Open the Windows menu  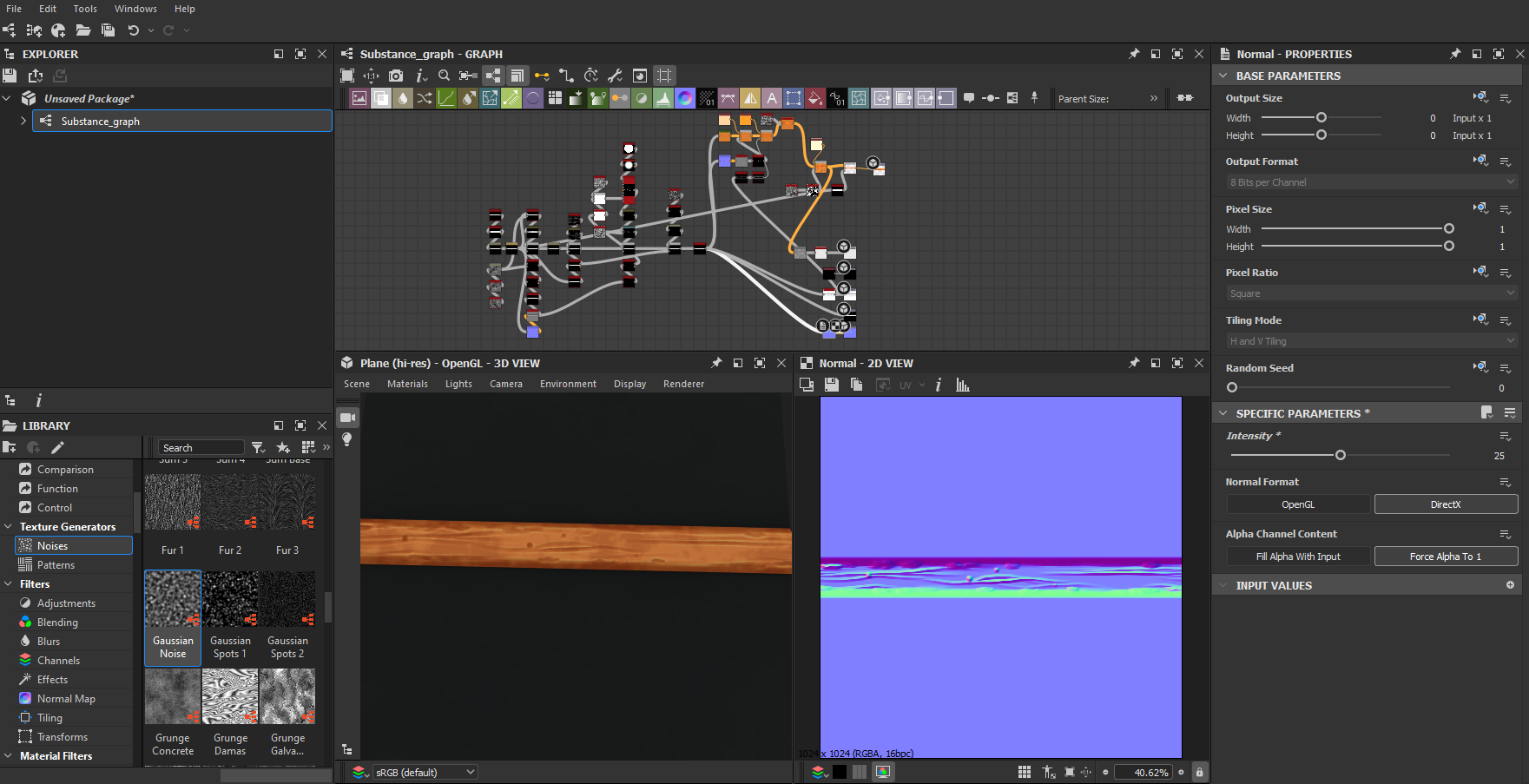pyautogui.click(x=135, y=9)
